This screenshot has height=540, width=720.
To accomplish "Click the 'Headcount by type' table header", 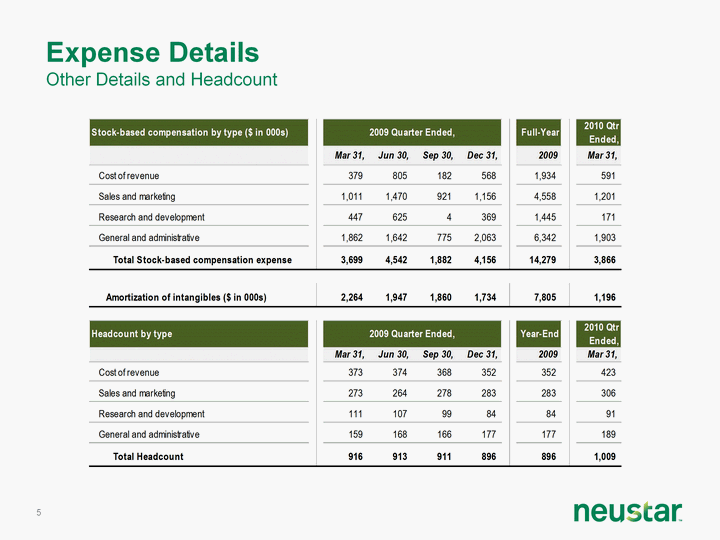I will [x=198, y=334].
